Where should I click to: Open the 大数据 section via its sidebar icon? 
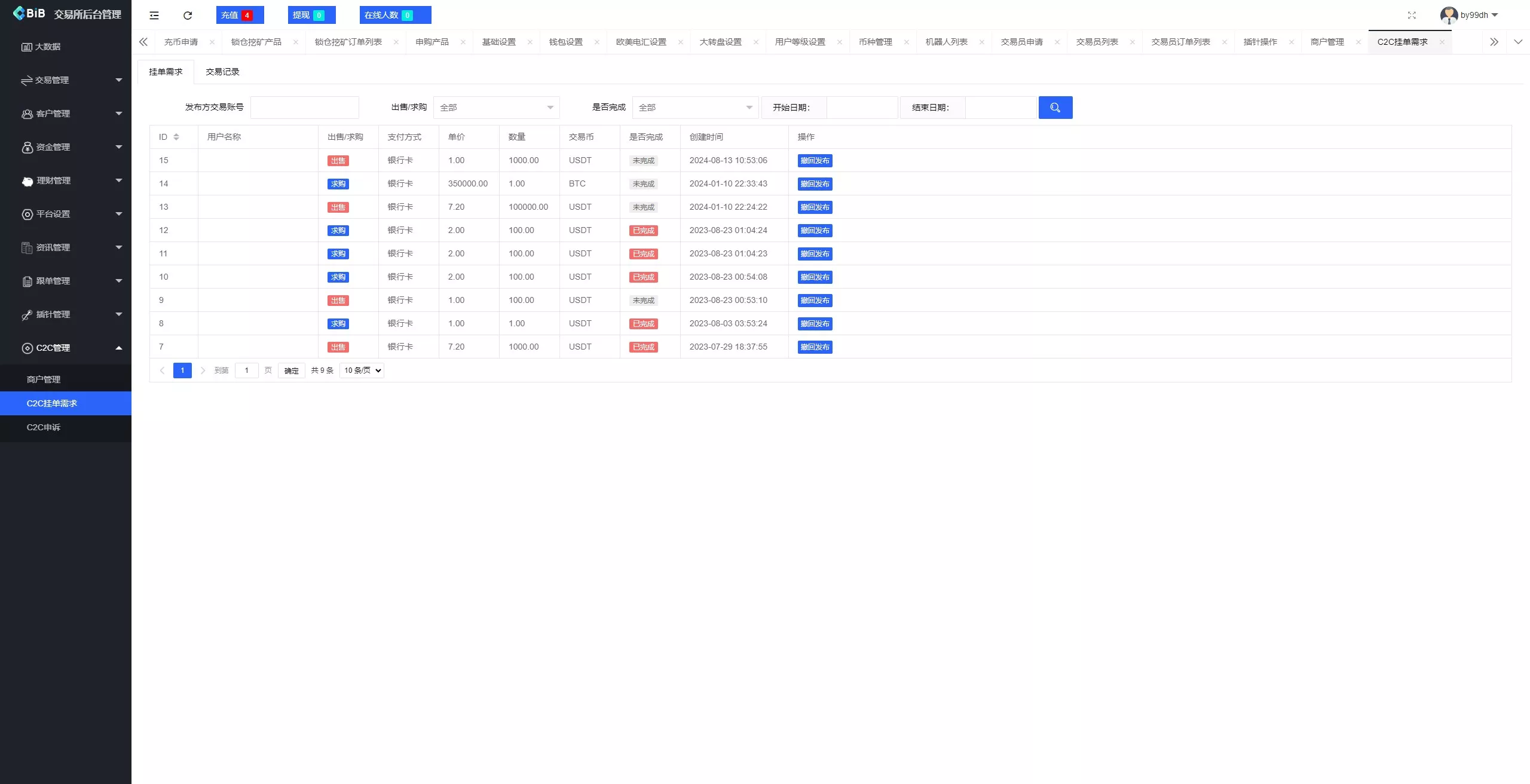pyautogui.click(x=27, y=47)
